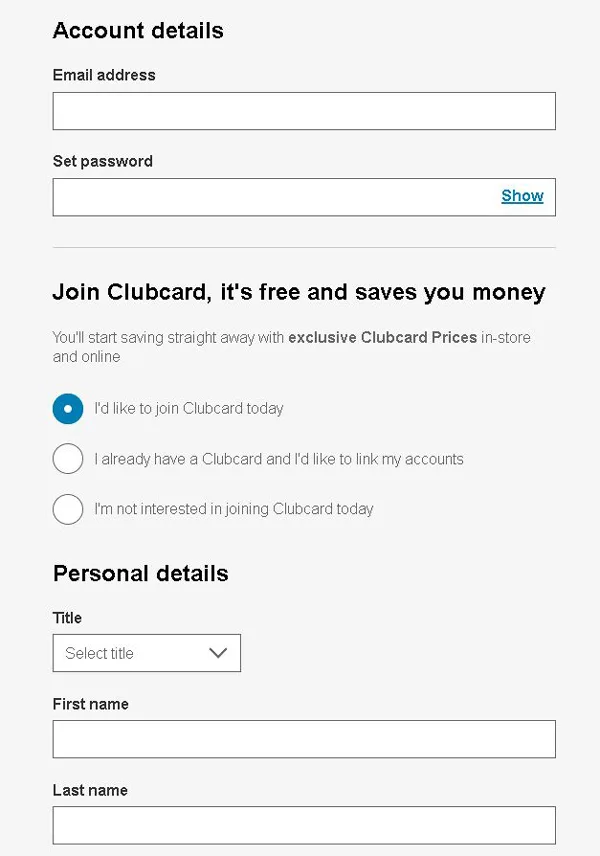Image resolution: width=600 pixels, height=856 pixels.
Task: Select "I'm not interested in joining Clubcard today"
Action: point(68,509)
